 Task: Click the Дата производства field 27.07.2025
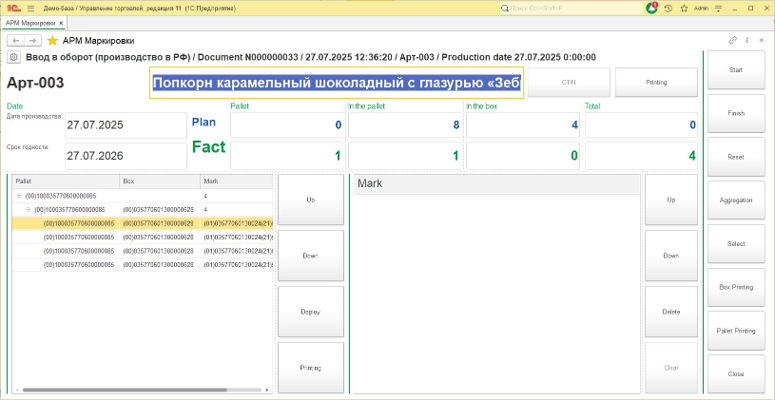126,125
